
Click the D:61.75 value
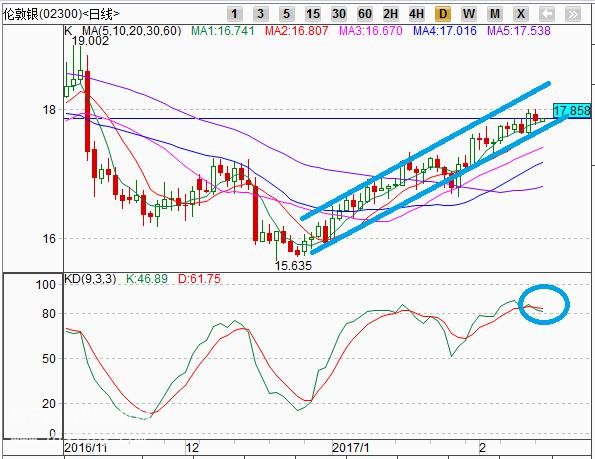[199, 279]
